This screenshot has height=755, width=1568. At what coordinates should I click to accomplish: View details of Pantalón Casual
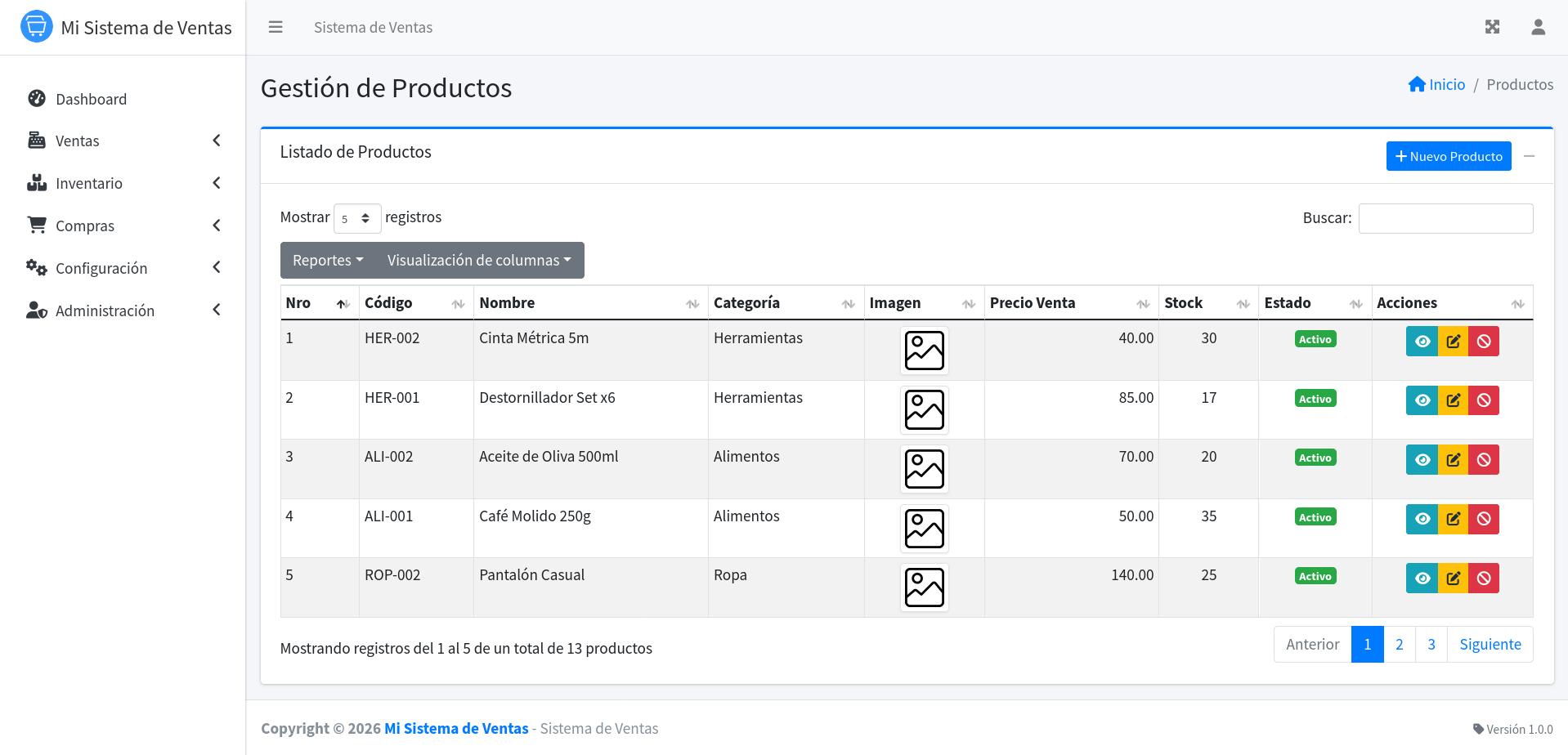[x=1422, y=578]
